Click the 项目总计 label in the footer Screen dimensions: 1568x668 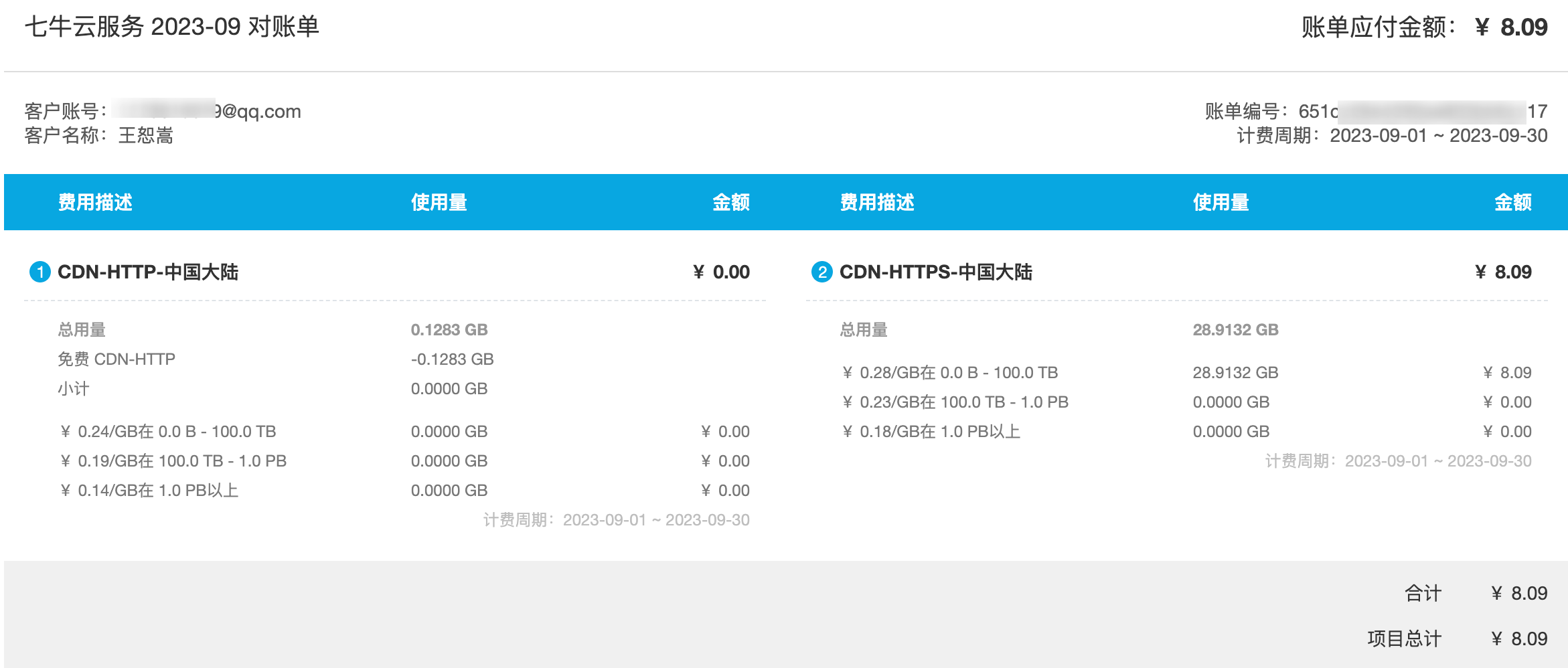1404,639
